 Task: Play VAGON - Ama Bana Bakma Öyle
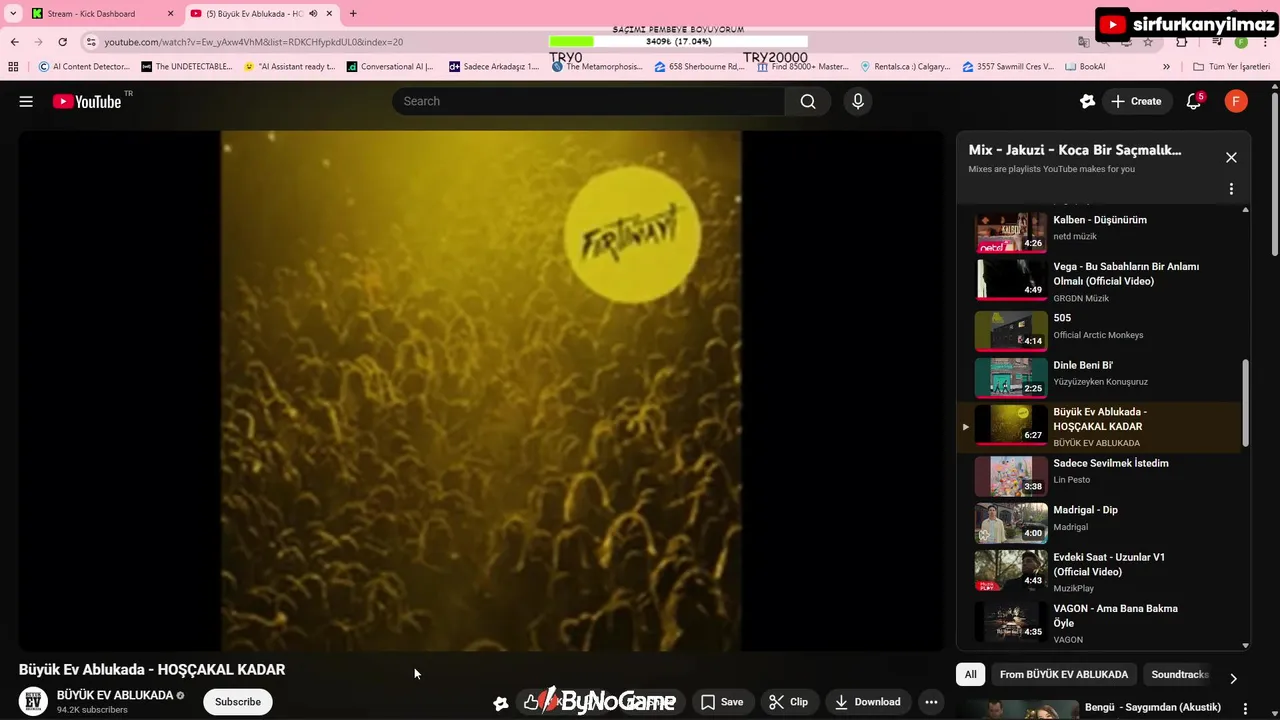1100,622
